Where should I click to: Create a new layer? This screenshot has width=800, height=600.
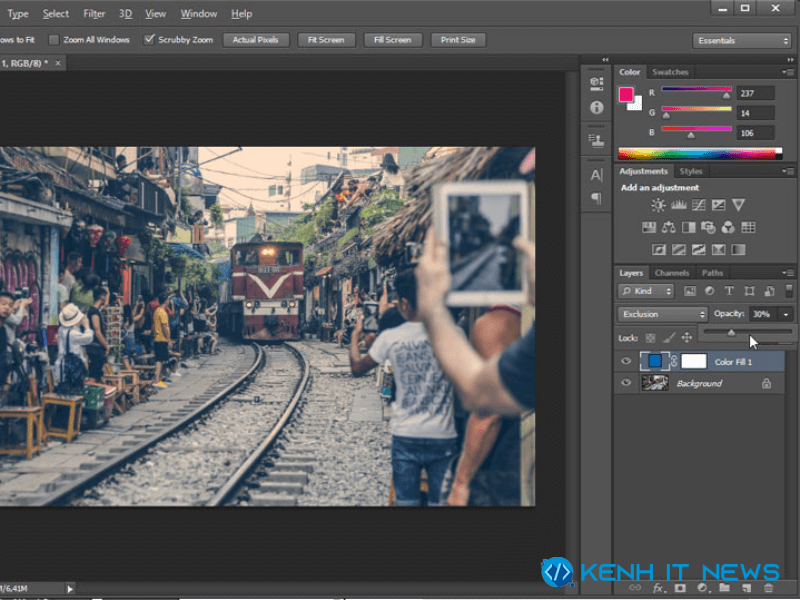(x=746, y=588)
